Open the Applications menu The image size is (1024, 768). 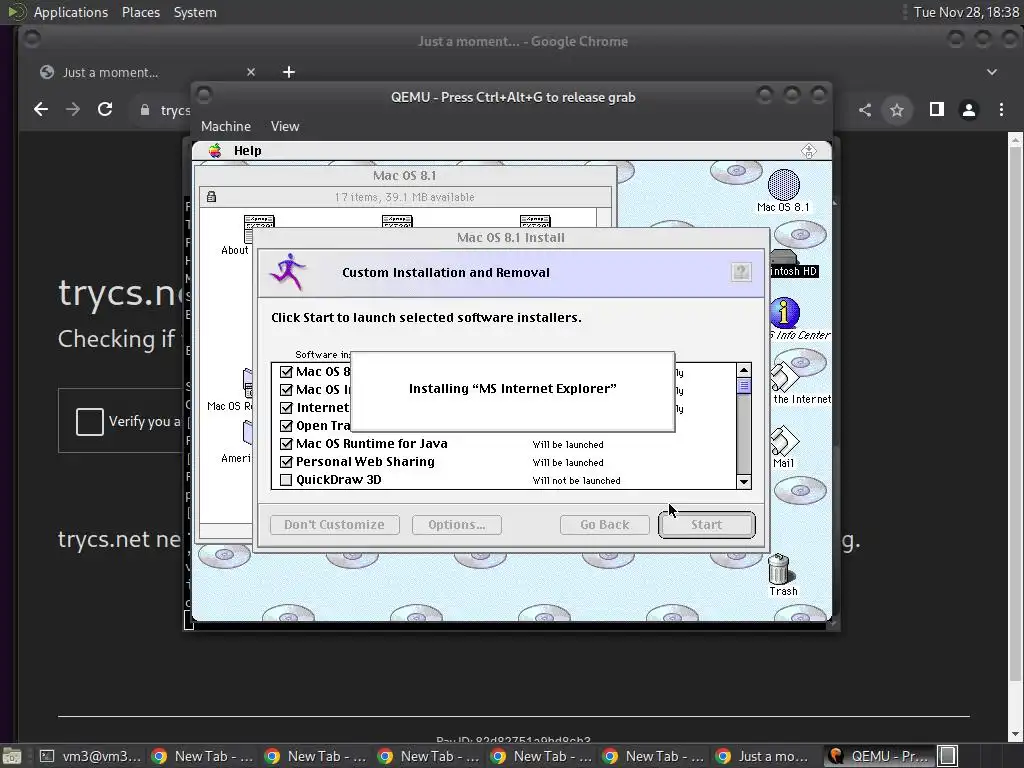(x=71, y=12)
